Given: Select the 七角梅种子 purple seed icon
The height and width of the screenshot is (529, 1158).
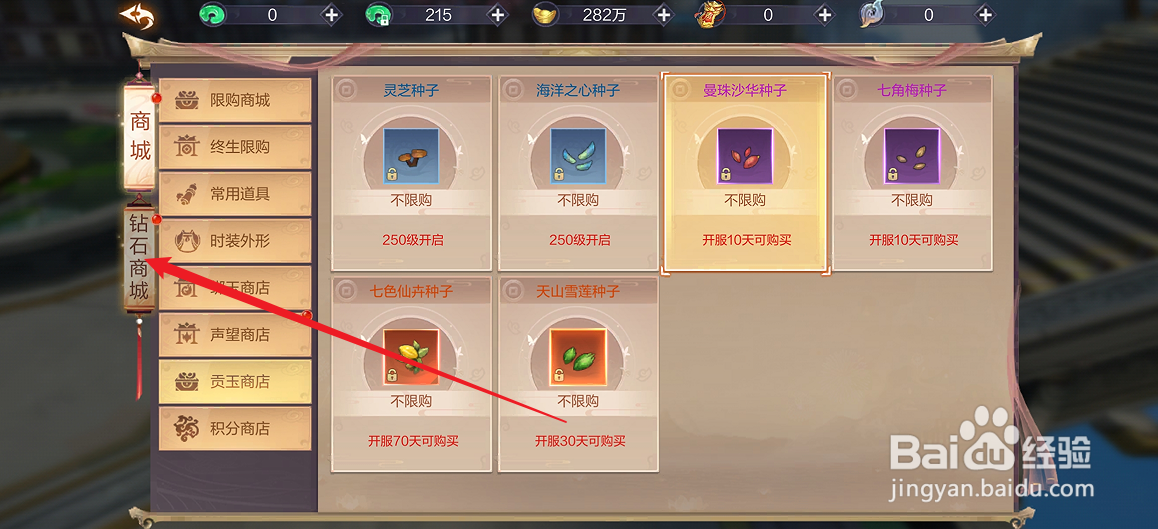Looking at the screenshot, I should pos(912,156).
